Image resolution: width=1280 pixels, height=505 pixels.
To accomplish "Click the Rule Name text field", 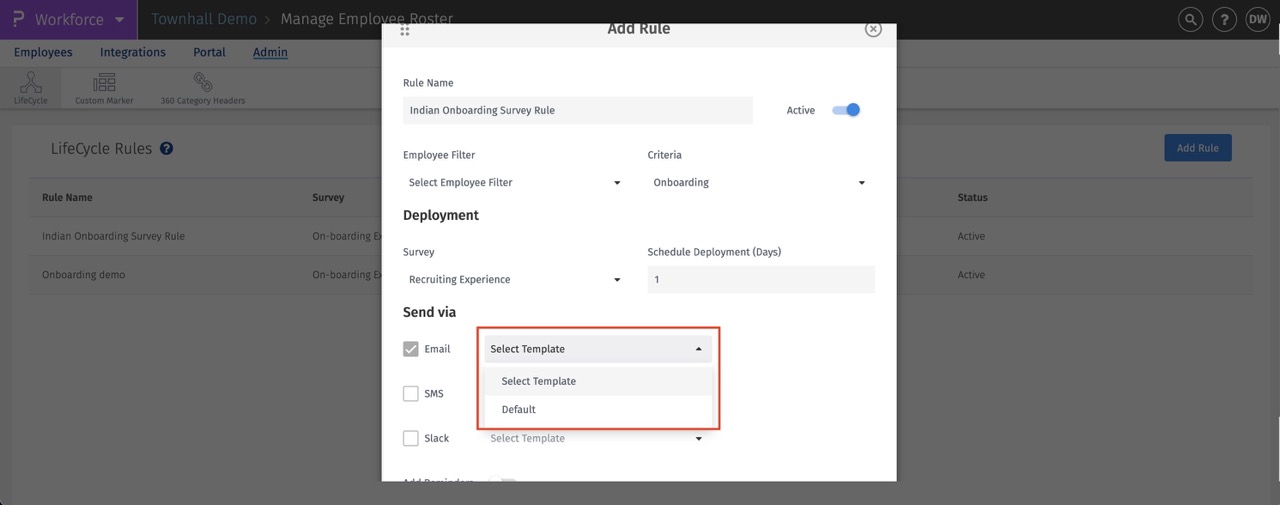I will pos(578,110).
